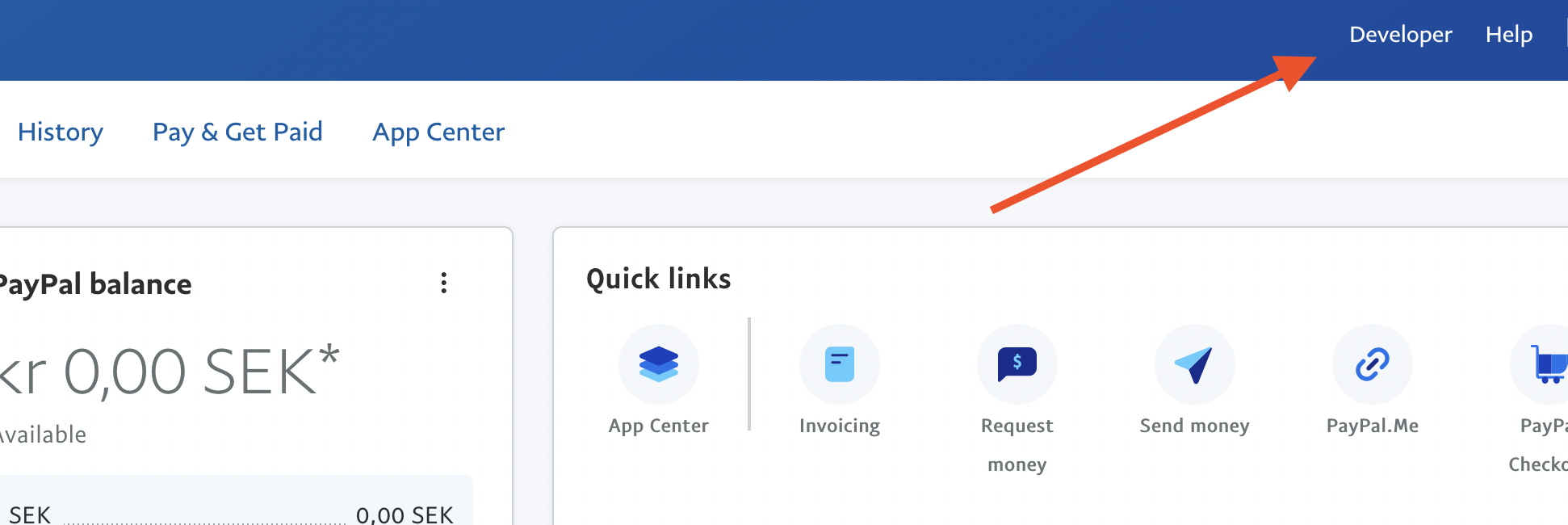The width and height of the screenshot is (1568, 525).
Task: Open the Invoicing quick link icon
Action: click(x=839, y=364)
